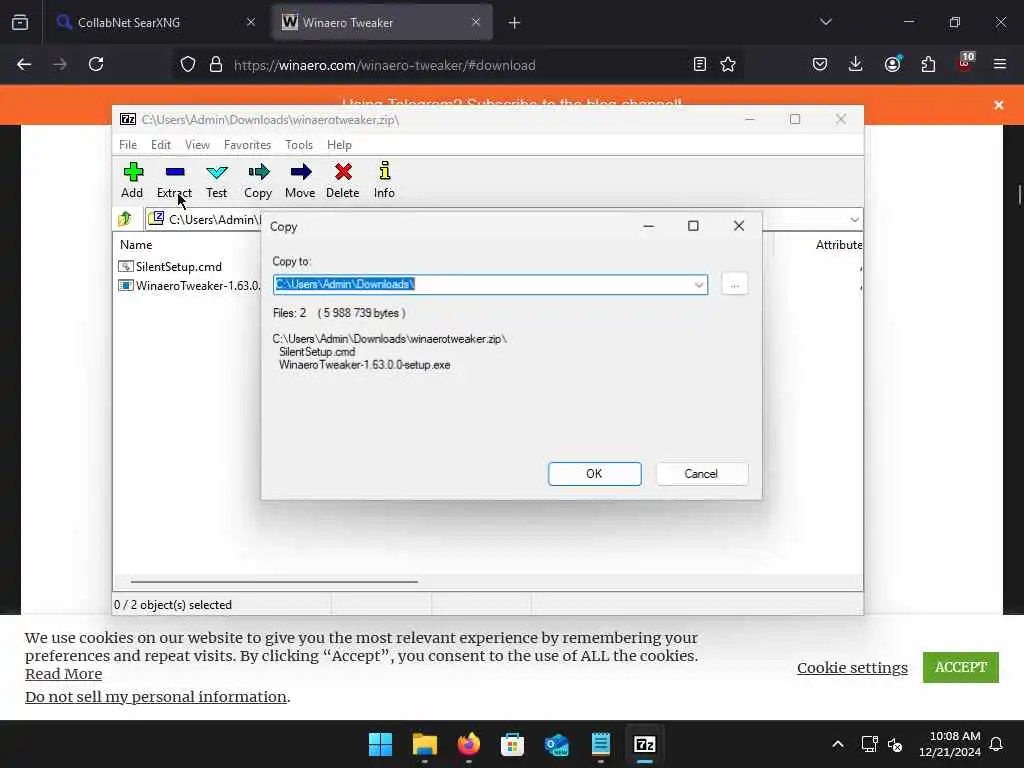Open the clock and date flyout
Viewport: 1024px width, 768px height.
(950, 744)
